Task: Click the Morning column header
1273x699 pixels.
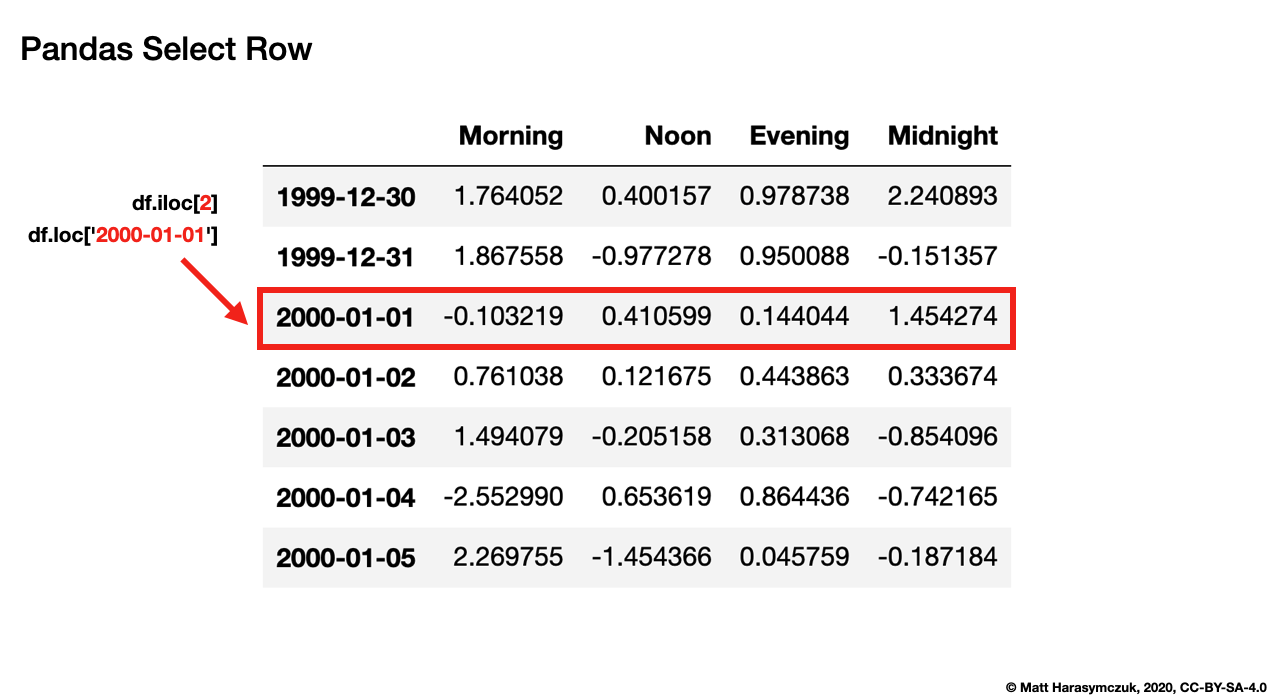Action: [x=510, y=136]
